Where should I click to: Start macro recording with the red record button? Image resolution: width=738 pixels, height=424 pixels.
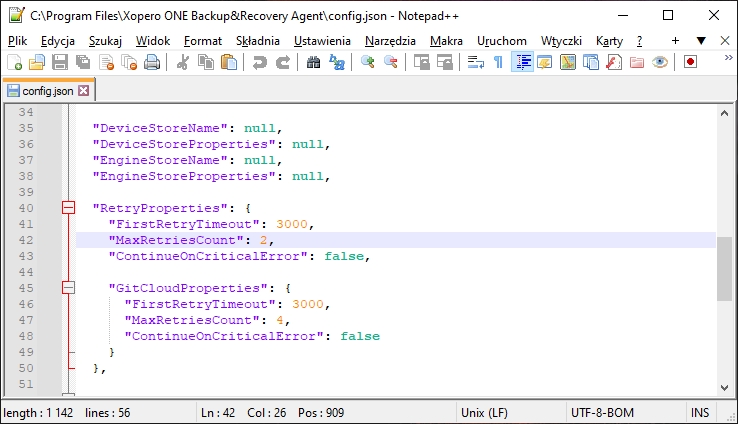(x=690, y=62)
